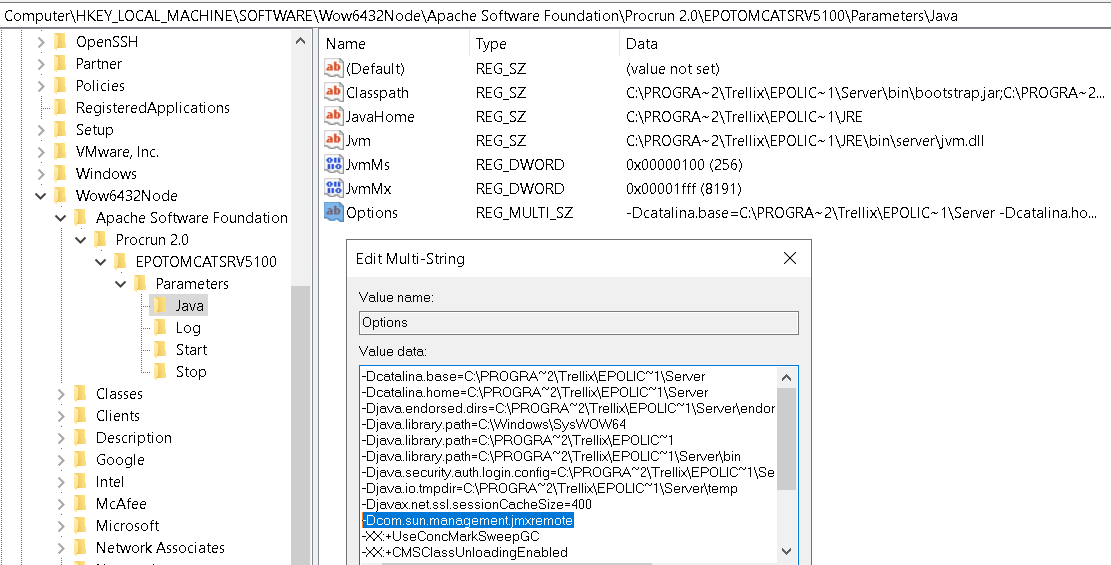The image size is (1111, 565).
Task: Collapse the EPOTOMCATSRV5100 key
Action: pos(101,261)
